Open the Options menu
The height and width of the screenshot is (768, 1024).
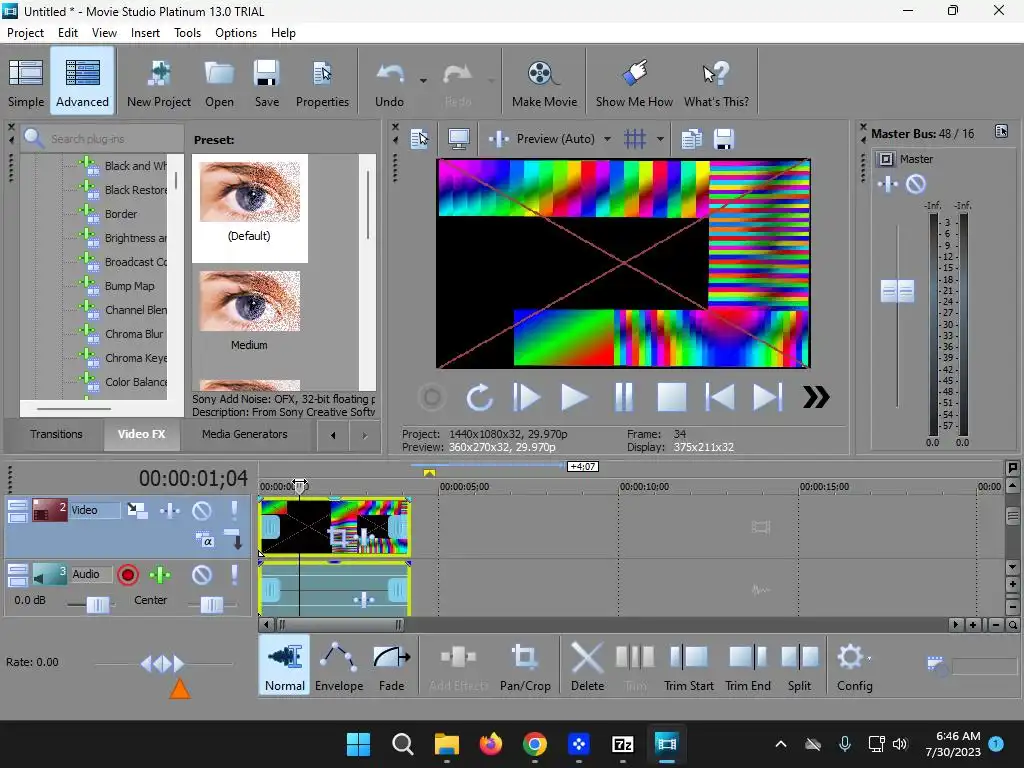(236, 33)
